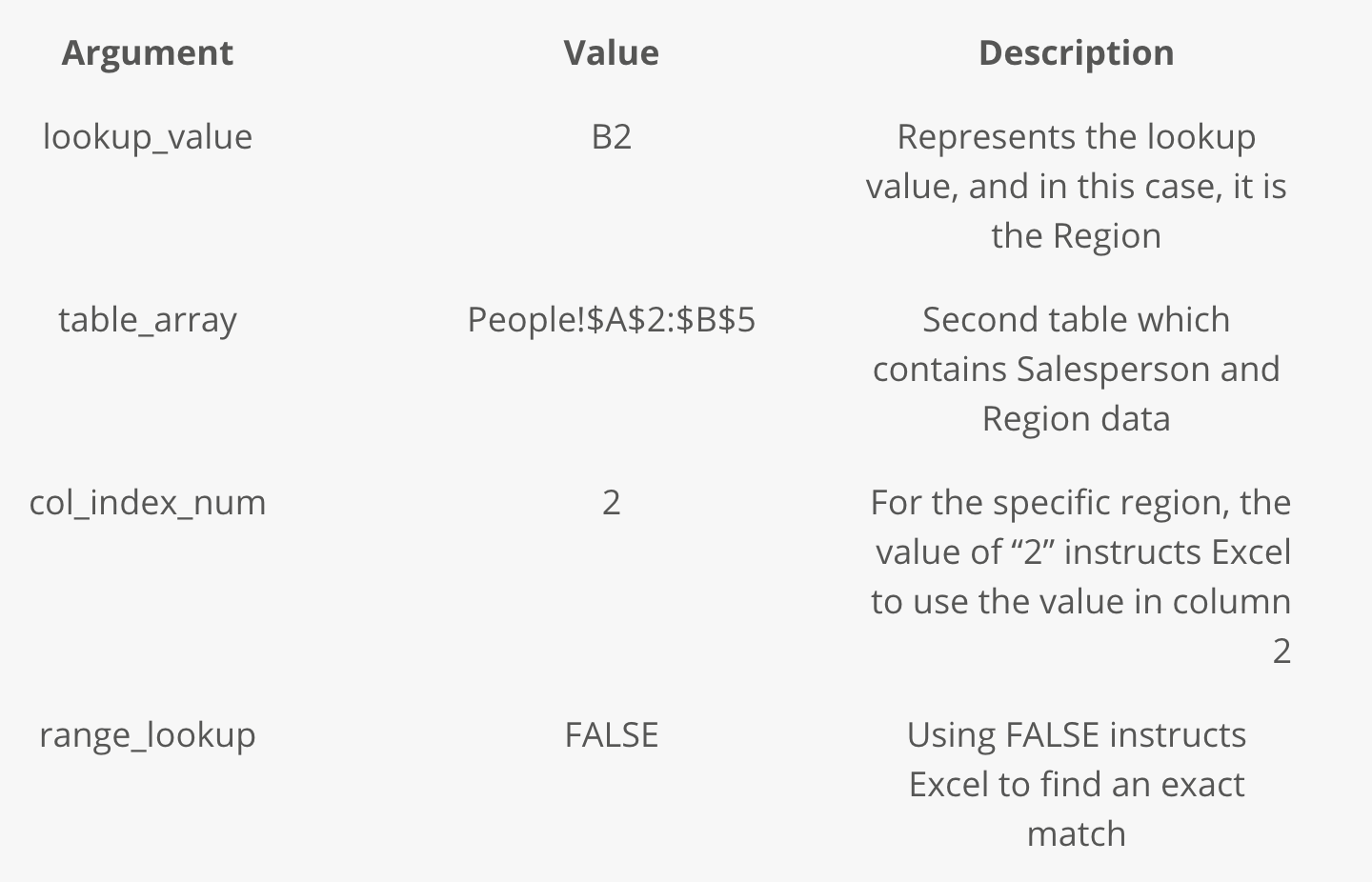Click the column 2 instruction description
This screenshot has width=1372, height=882.
pos(1080,577)
